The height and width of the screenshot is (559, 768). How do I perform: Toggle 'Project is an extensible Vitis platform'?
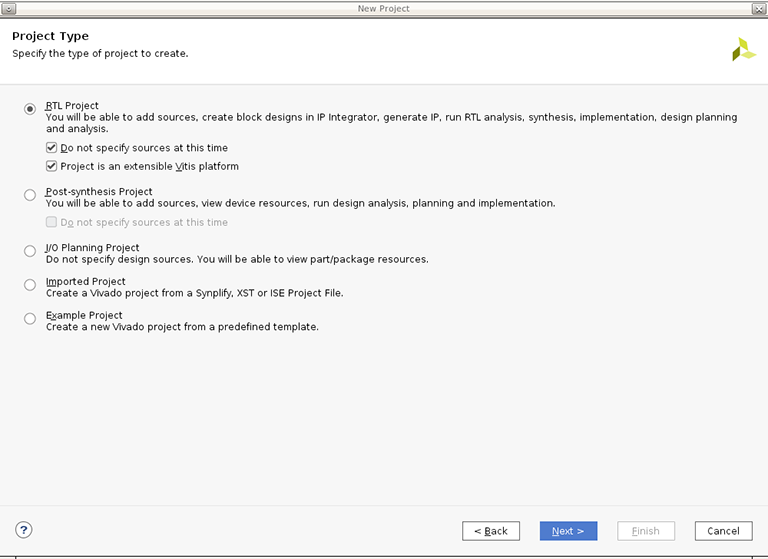52,166
